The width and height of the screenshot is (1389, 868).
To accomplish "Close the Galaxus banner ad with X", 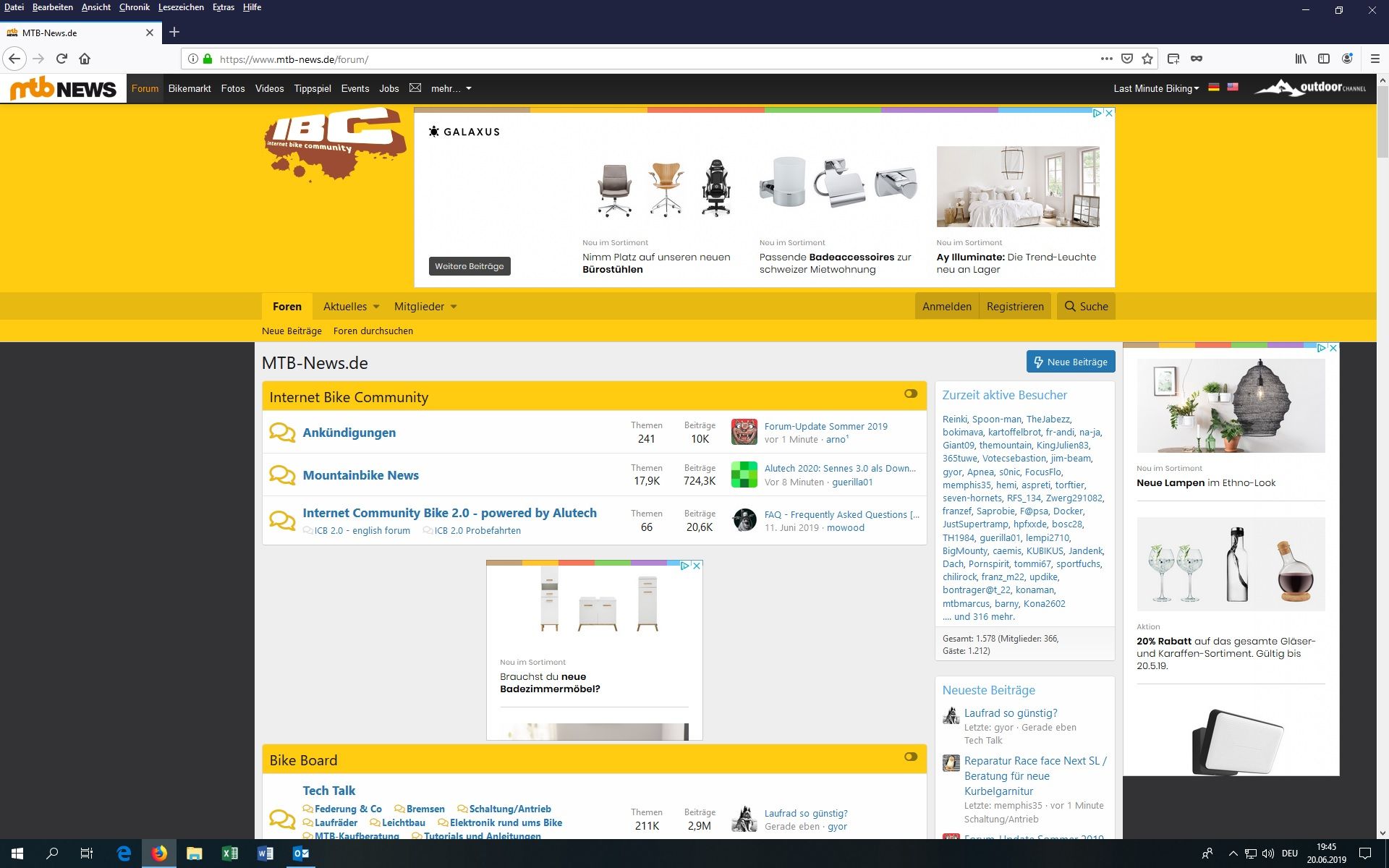I will pyautogui.click(x=1109, y=113).
